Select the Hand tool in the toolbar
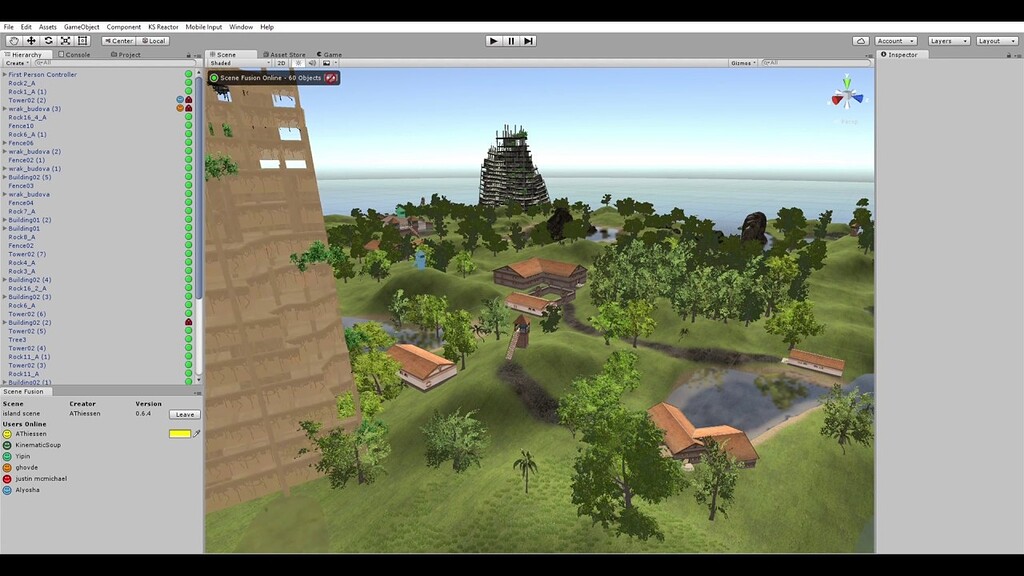Image resolution: width=1024 pixels, height=576 pixels. click(13, 40)
